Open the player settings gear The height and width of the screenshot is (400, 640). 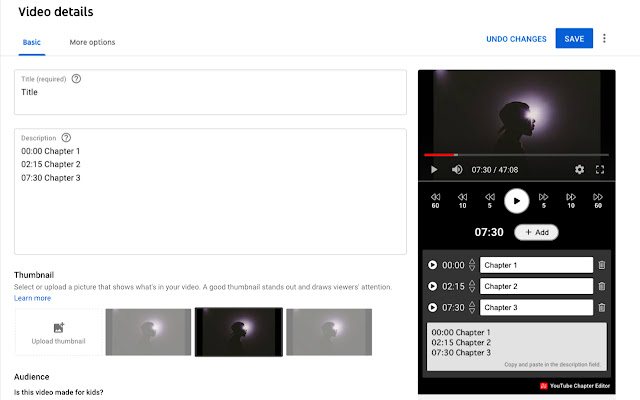click(579, 169)
